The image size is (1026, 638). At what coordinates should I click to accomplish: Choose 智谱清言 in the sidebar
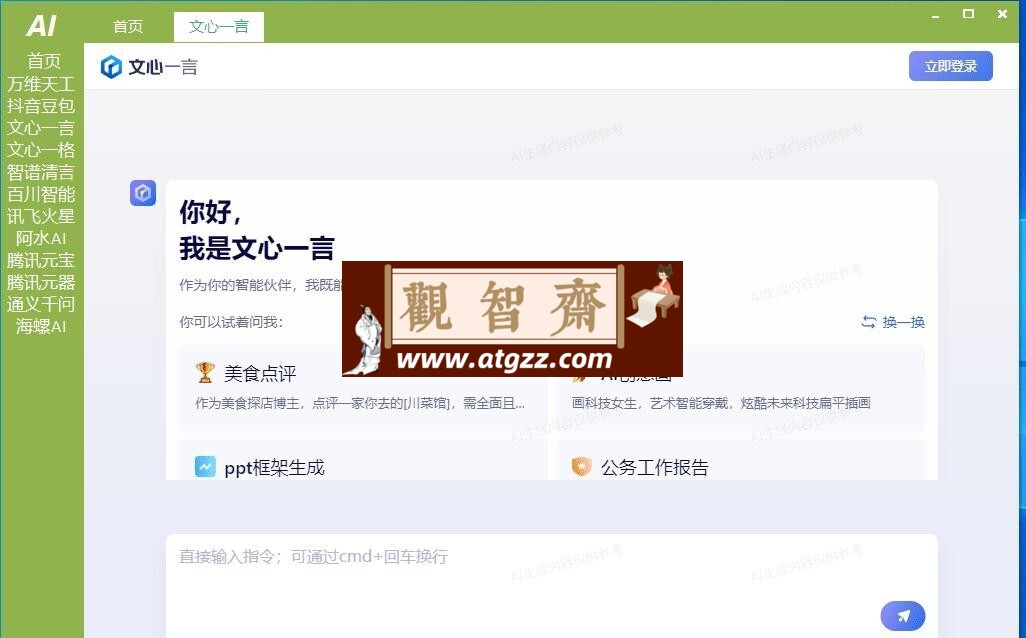coord(41,172)
